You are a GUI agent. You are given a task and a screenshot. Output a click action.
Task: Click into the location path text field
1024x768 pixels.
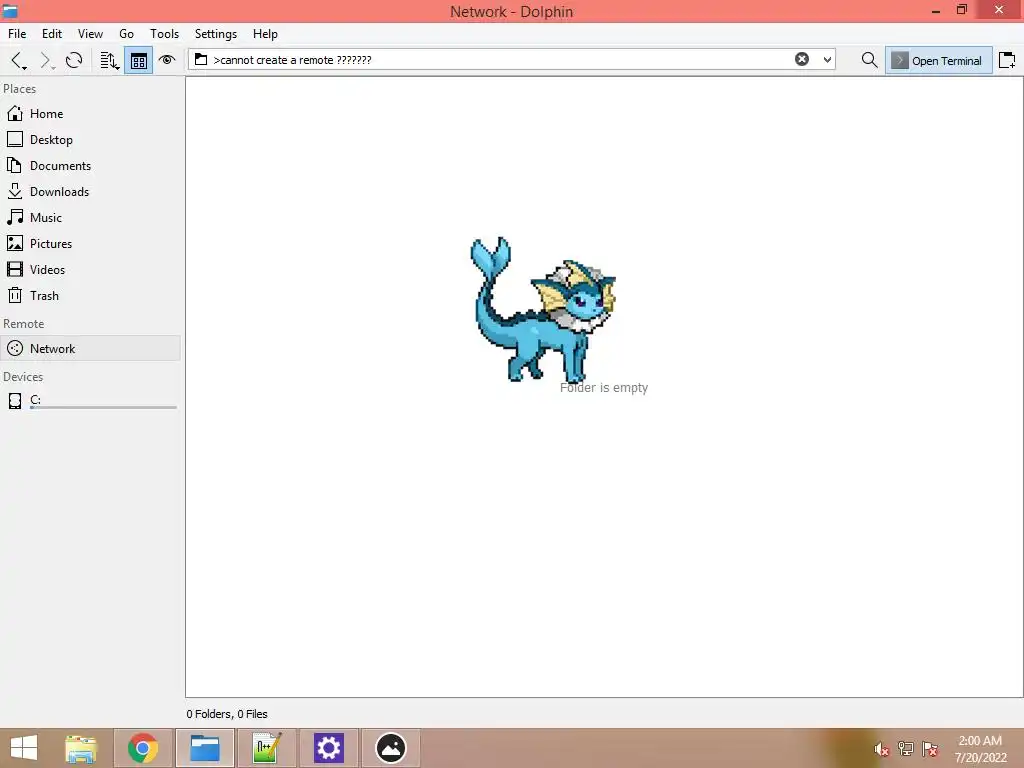[503, 59]
